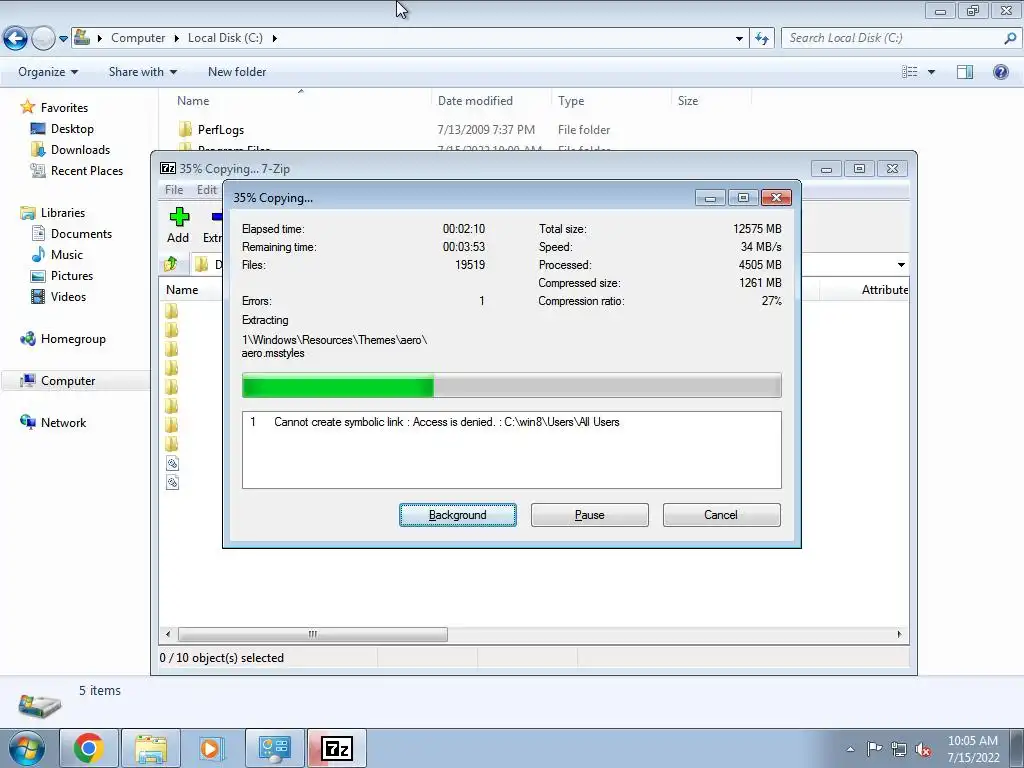The width and height of the screenshot is (1024, 768).
Task: Click the Background button
Action: point(458,515)
